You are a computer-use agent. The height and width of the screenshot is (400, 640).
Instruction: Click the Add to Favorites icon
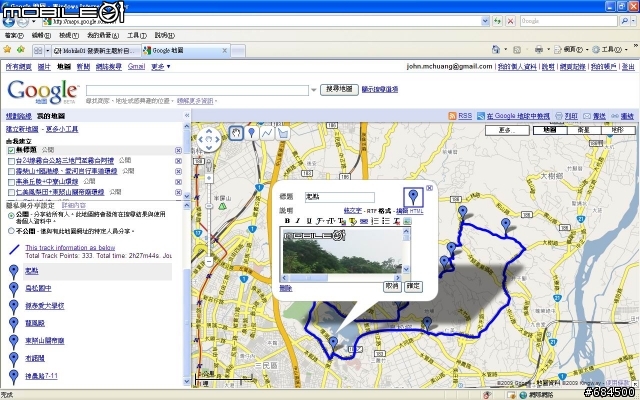[x=20, y=49]
